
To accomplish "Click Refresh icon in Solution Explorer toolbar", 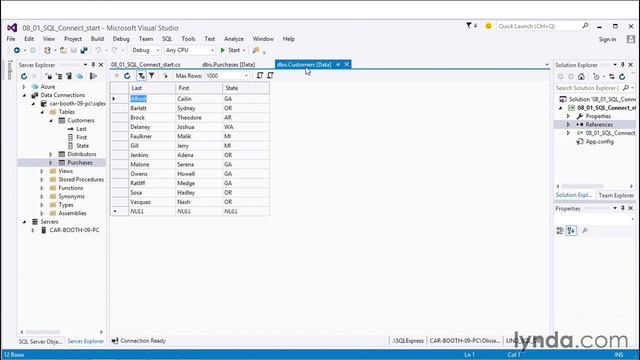I will pos(622,76).
